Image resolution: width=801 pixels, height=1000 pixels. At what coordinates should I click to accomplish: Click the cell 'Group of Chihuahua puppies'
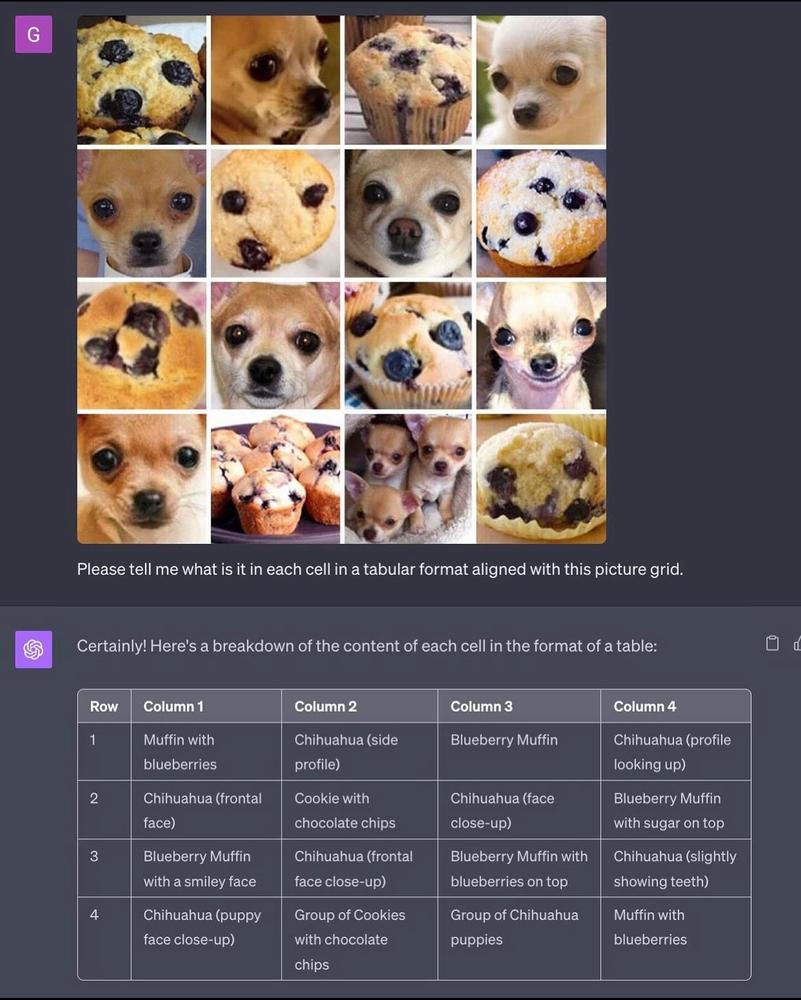519,938
